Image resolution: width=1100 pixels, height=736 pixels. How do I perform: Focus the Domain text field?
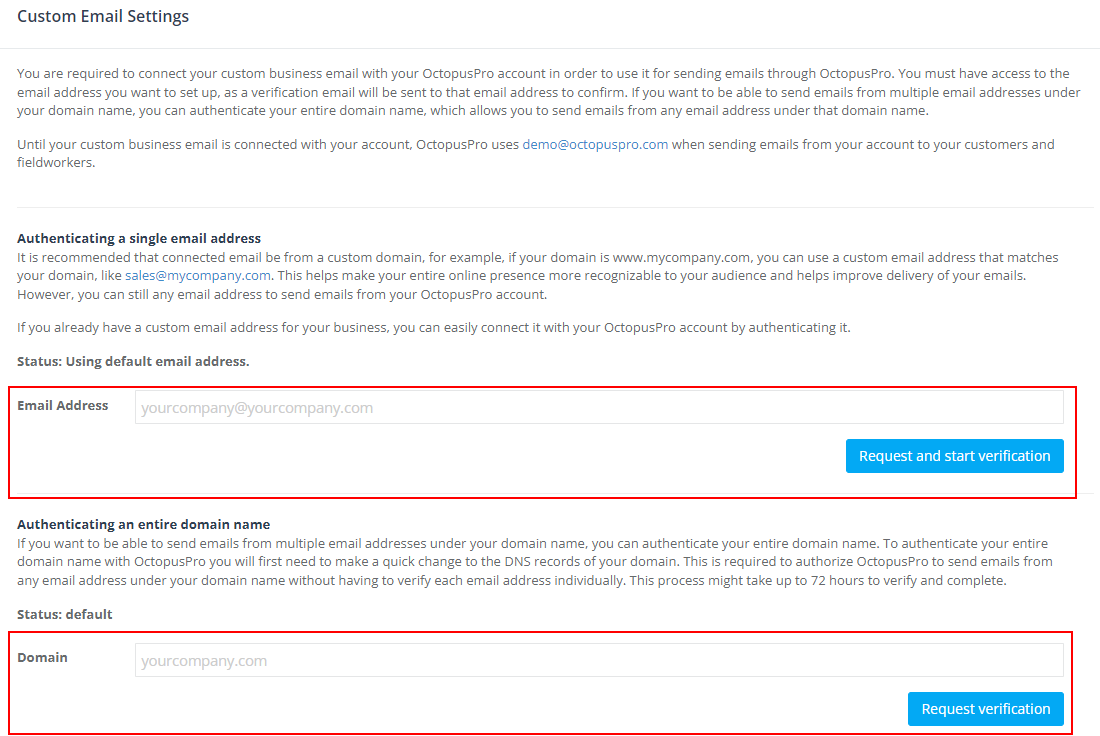pos(599,660)
